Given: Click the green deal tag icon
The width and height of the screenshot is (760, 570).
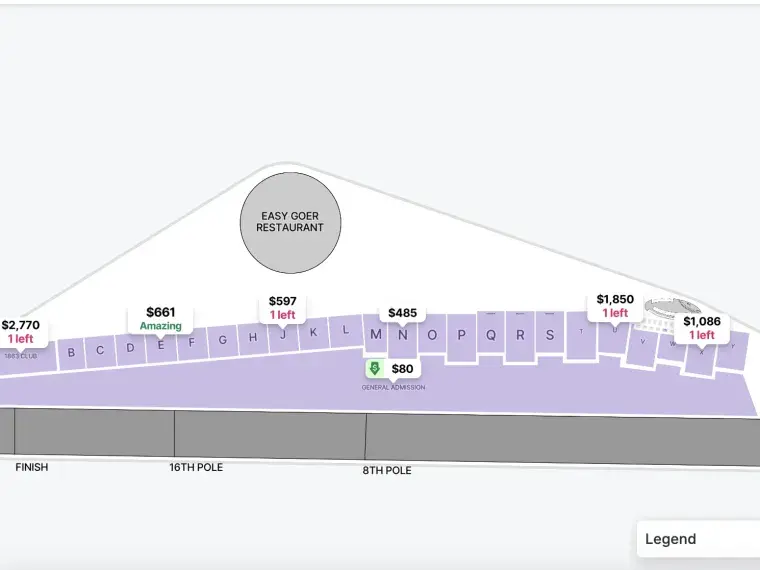Looking at the screenshot, I should (x=375, y=369).
